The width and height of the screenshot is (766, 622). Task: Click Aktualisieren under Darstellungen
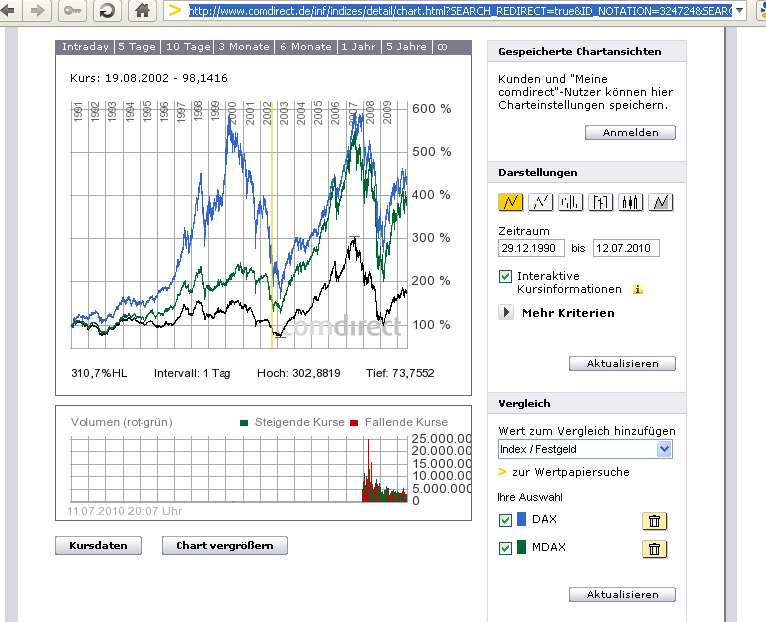click(622, 364)
